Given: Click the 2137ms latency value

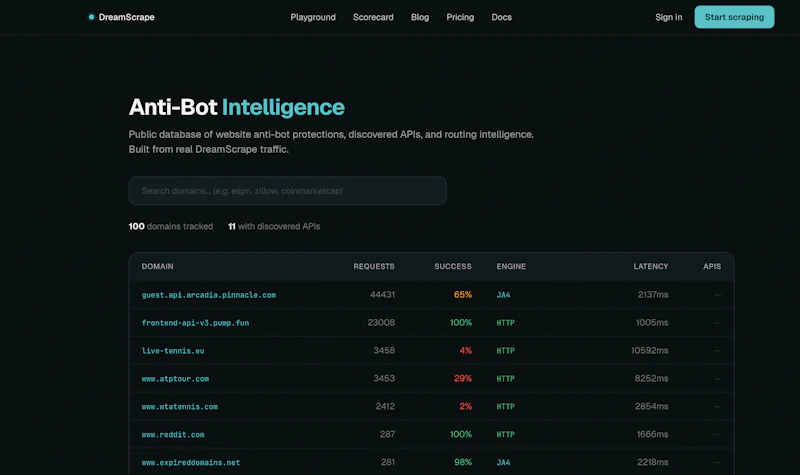Looking at the screenshot, I should (653, 294).
